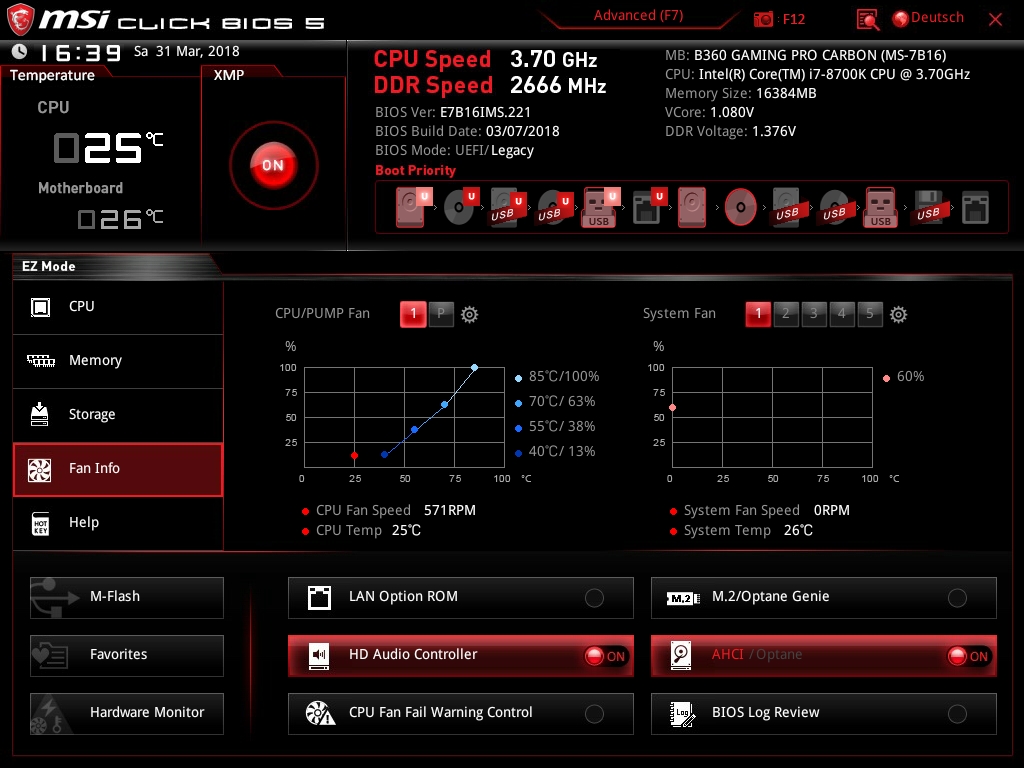Select the legacy USB hard disk boot icon
Image resolution: width=1024 pixels, height=768 pixels.
(x=787, y=207)
